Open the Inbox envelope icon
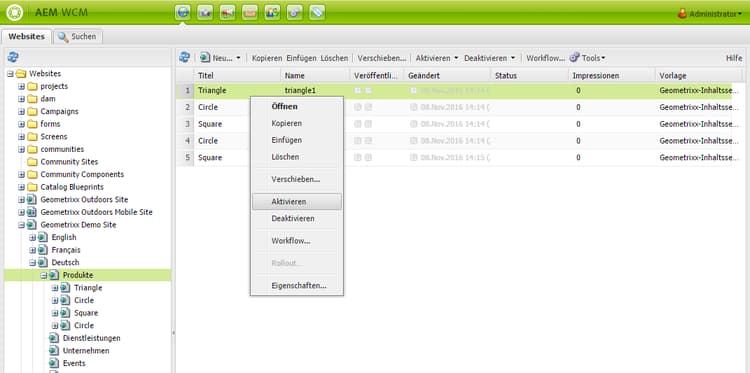Viewport: 750px width, 373px height. [x=250, y=12]
